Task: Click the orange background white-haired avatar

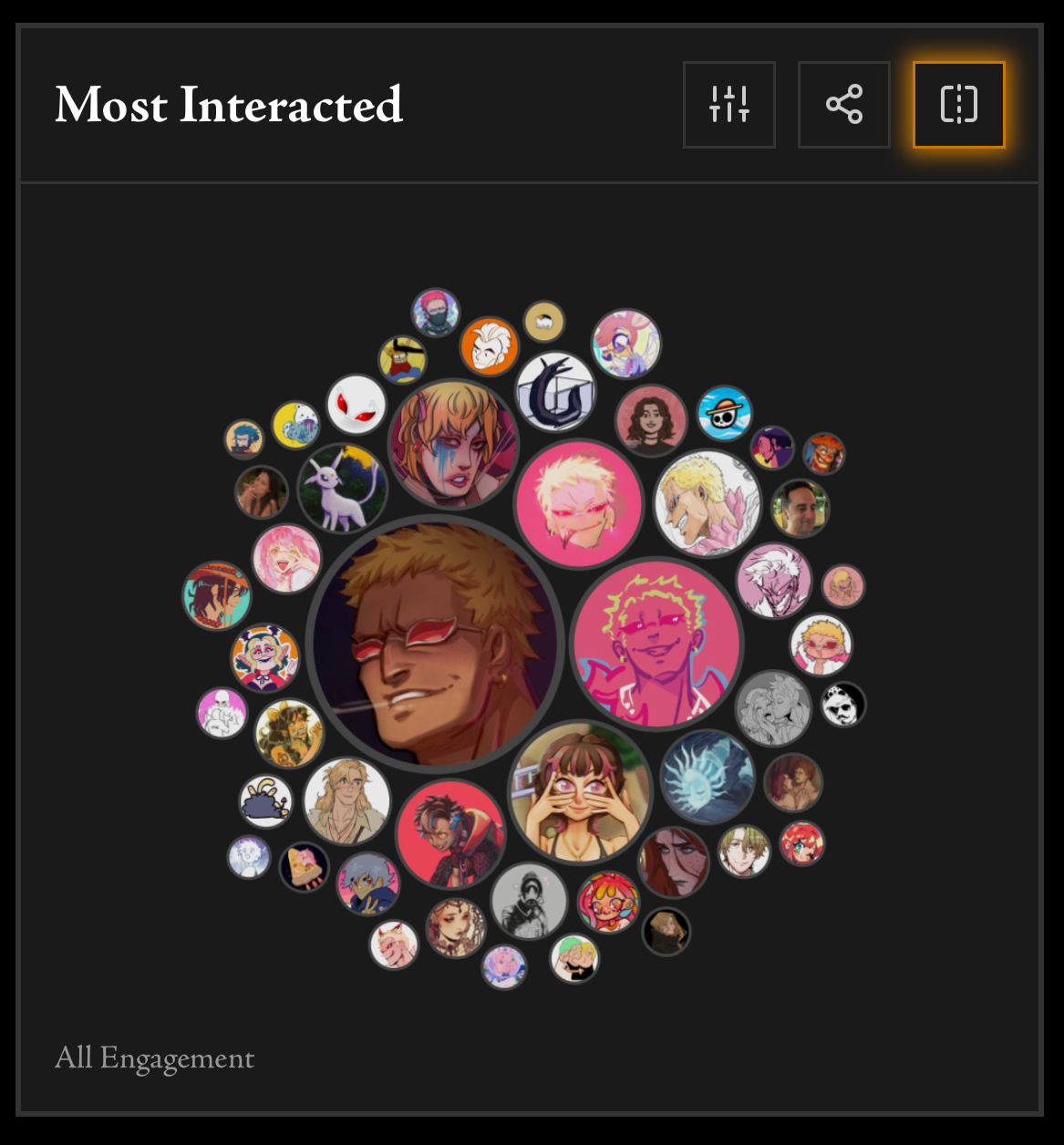Action: click(x=490, y=346)
